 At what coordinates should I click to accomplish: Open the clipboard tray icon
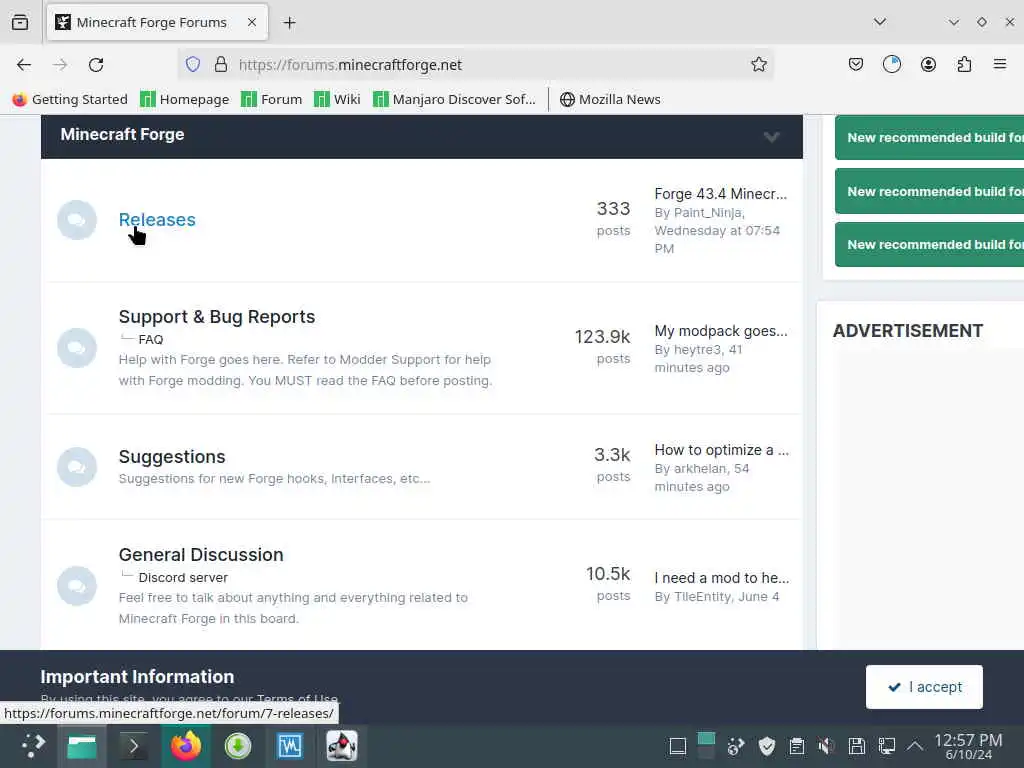[796, 746]
